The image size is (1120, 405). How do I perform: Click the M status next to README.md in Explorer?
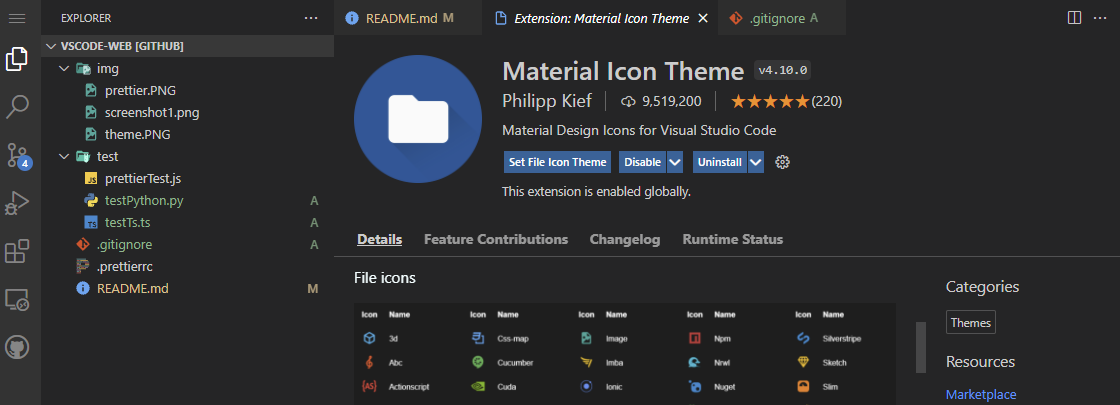point(312,289)
